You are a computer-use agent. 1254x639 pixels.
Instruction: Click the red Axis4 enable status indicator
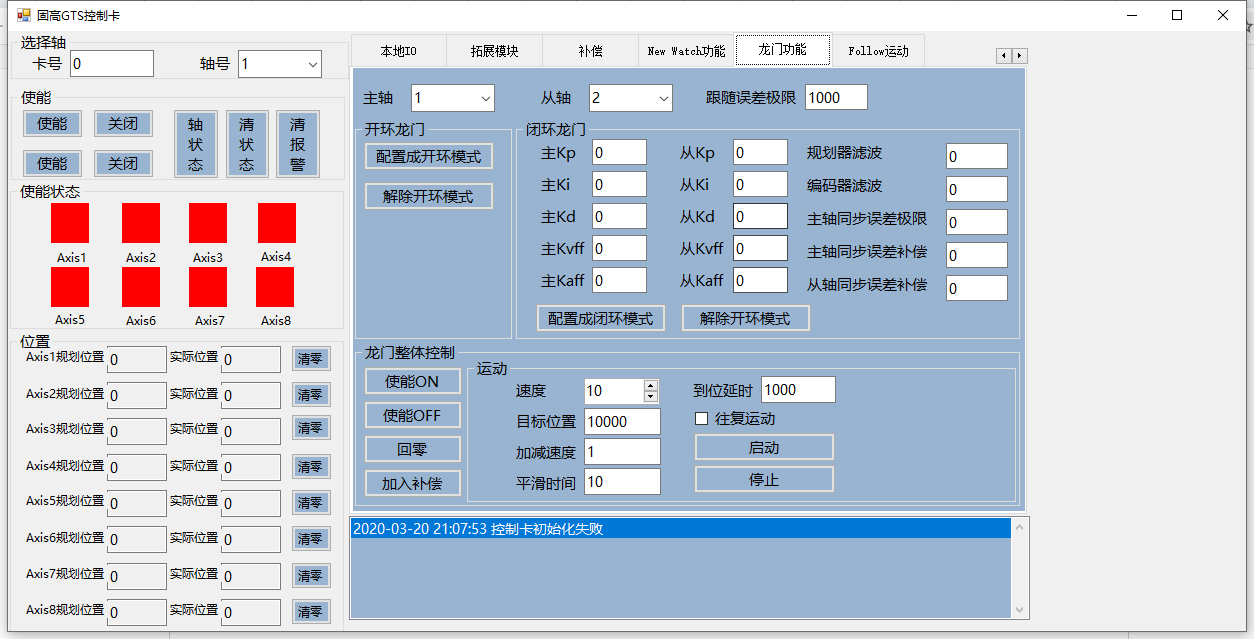coord(277,223)
